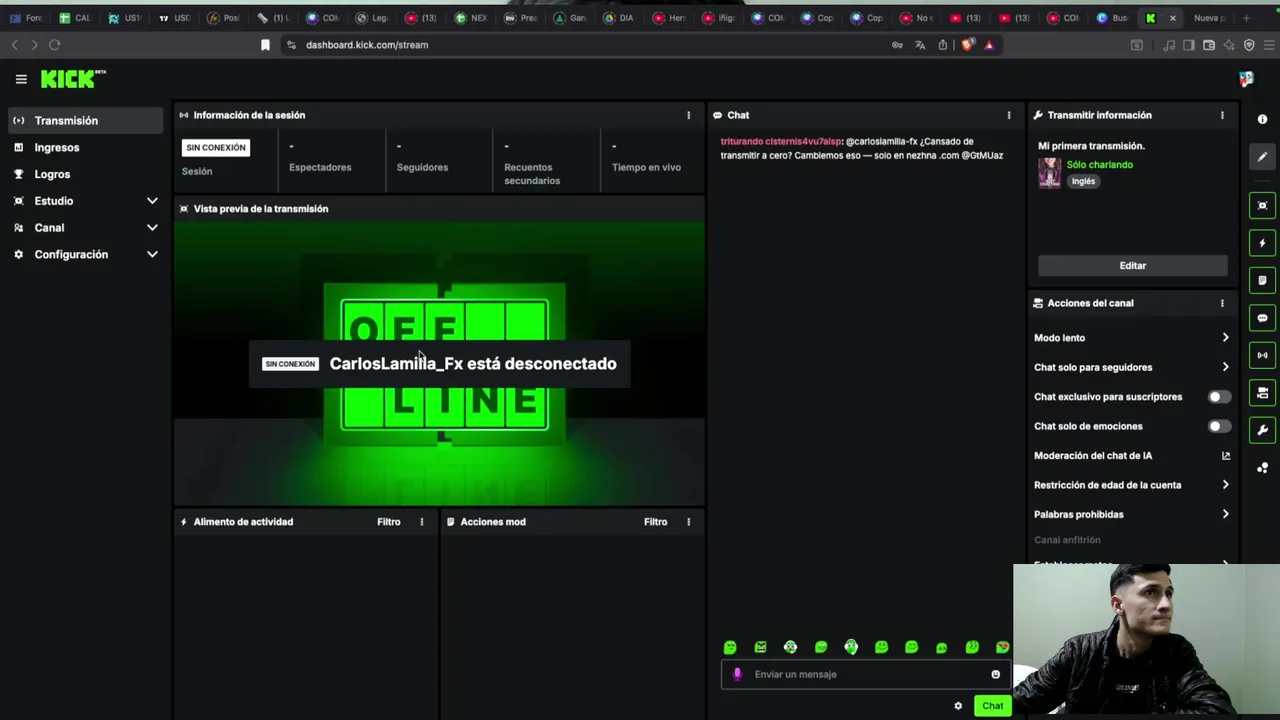Switch to the browser tab labeled Gan

tap(570, 18)
